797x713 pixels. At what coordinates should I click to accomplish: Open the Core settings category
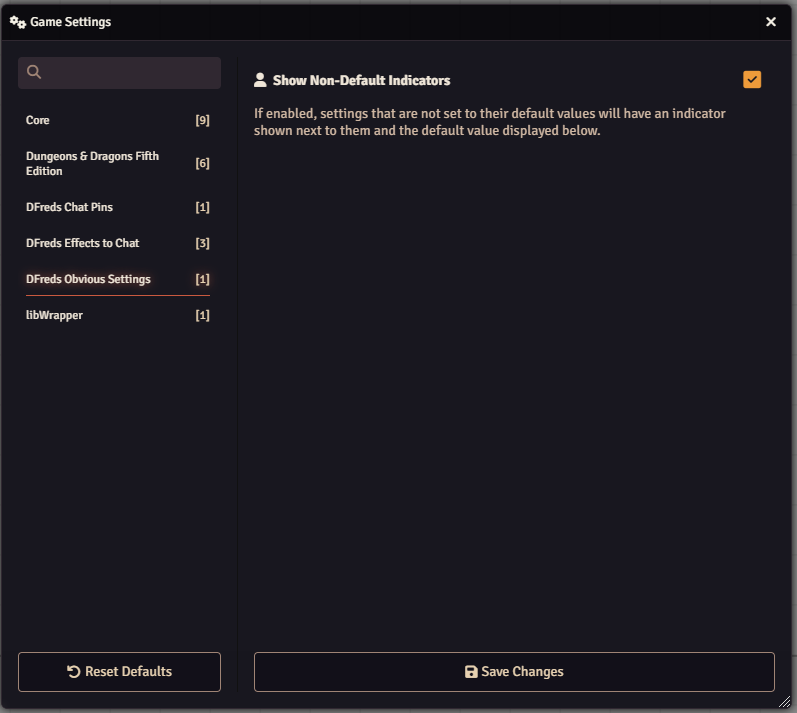point(38,120)
